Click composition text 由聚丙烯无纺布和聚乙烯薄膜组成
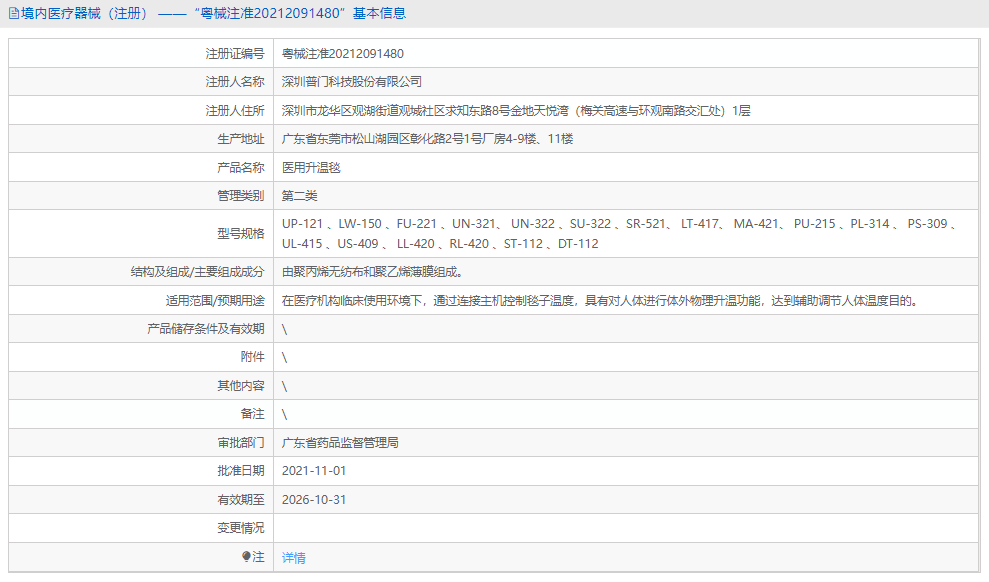This screenshot has width=989, height=582. 372,272
